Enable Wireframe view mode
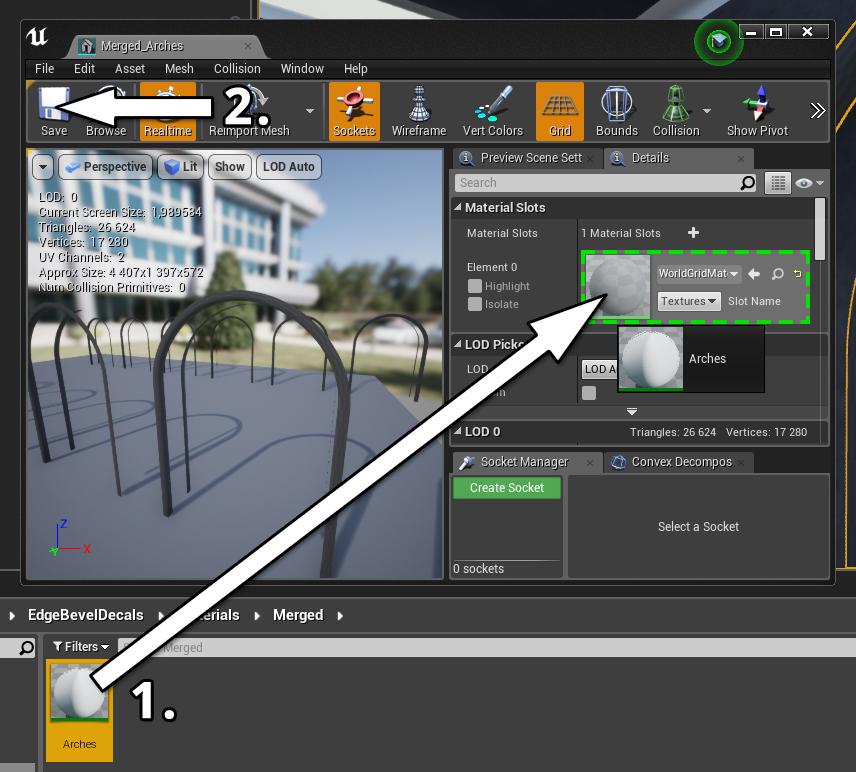 pyautogui.click(x=418, y=110)
